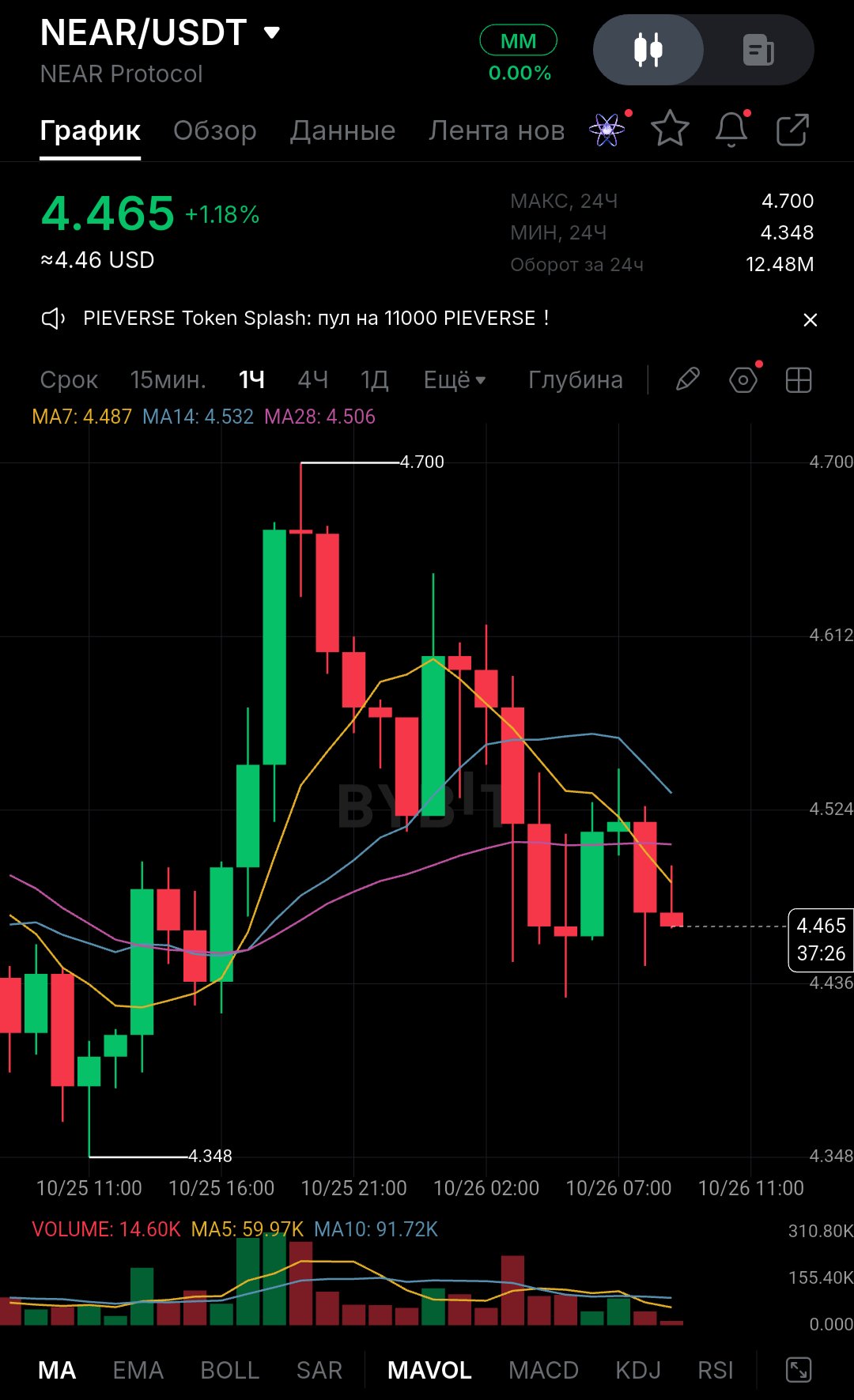Click the VOLUME: 14.60K label
This screenshot has width=854, height=1400.
pos(106,1229)
